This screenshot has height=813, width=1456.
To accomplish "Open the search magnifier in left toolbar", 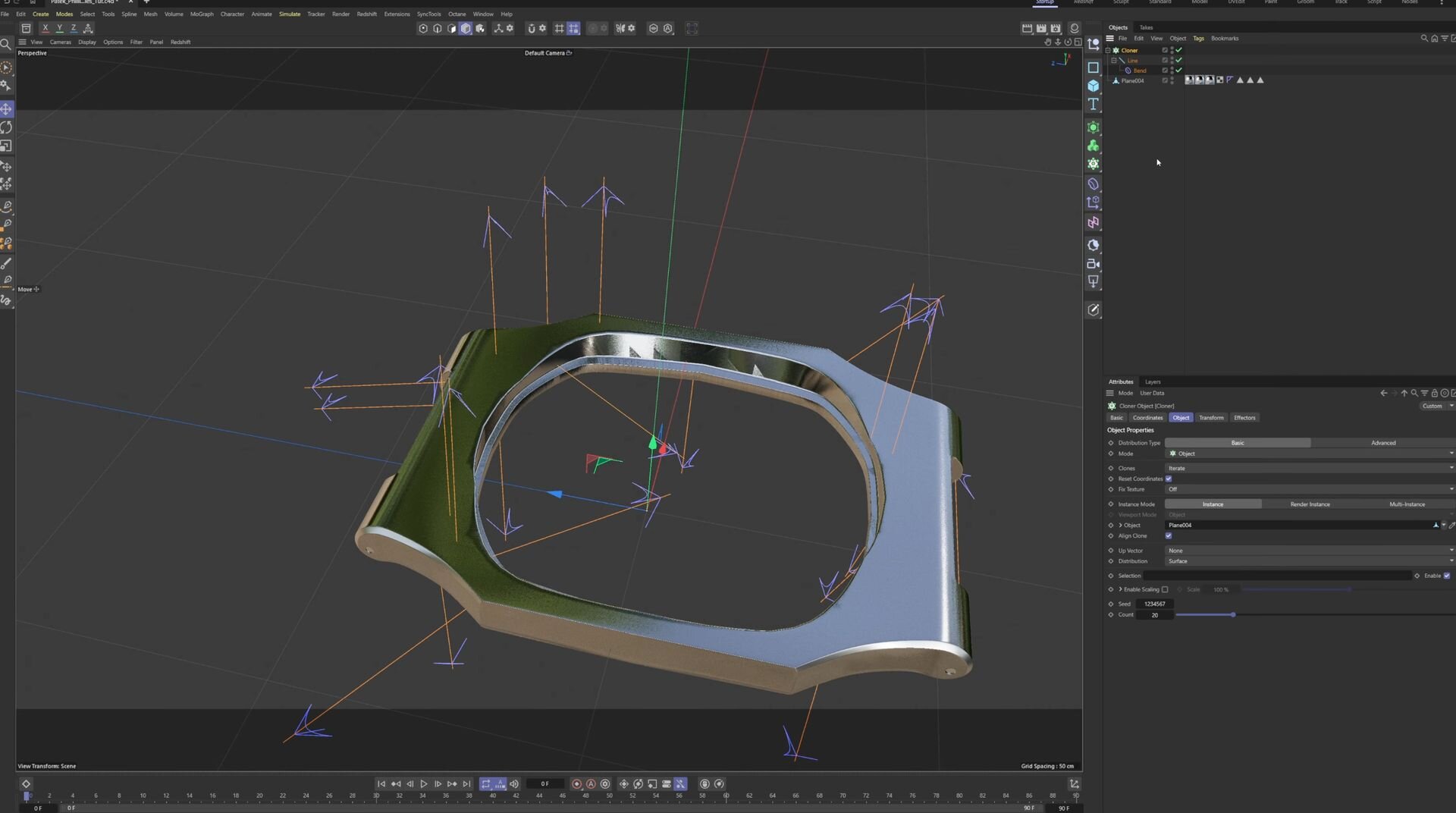I will 6,44.
